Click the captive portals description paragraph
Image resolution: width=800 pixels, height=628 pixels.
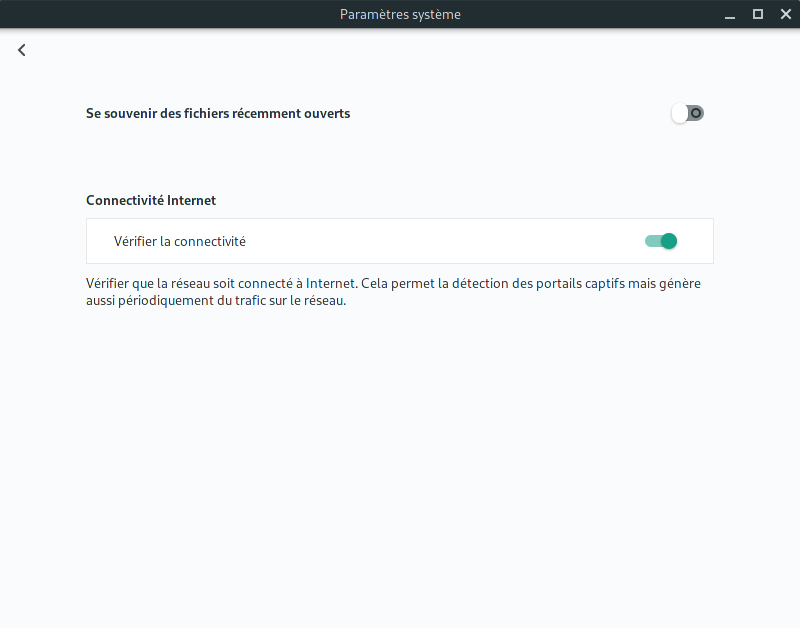click(x=393, y=292)
